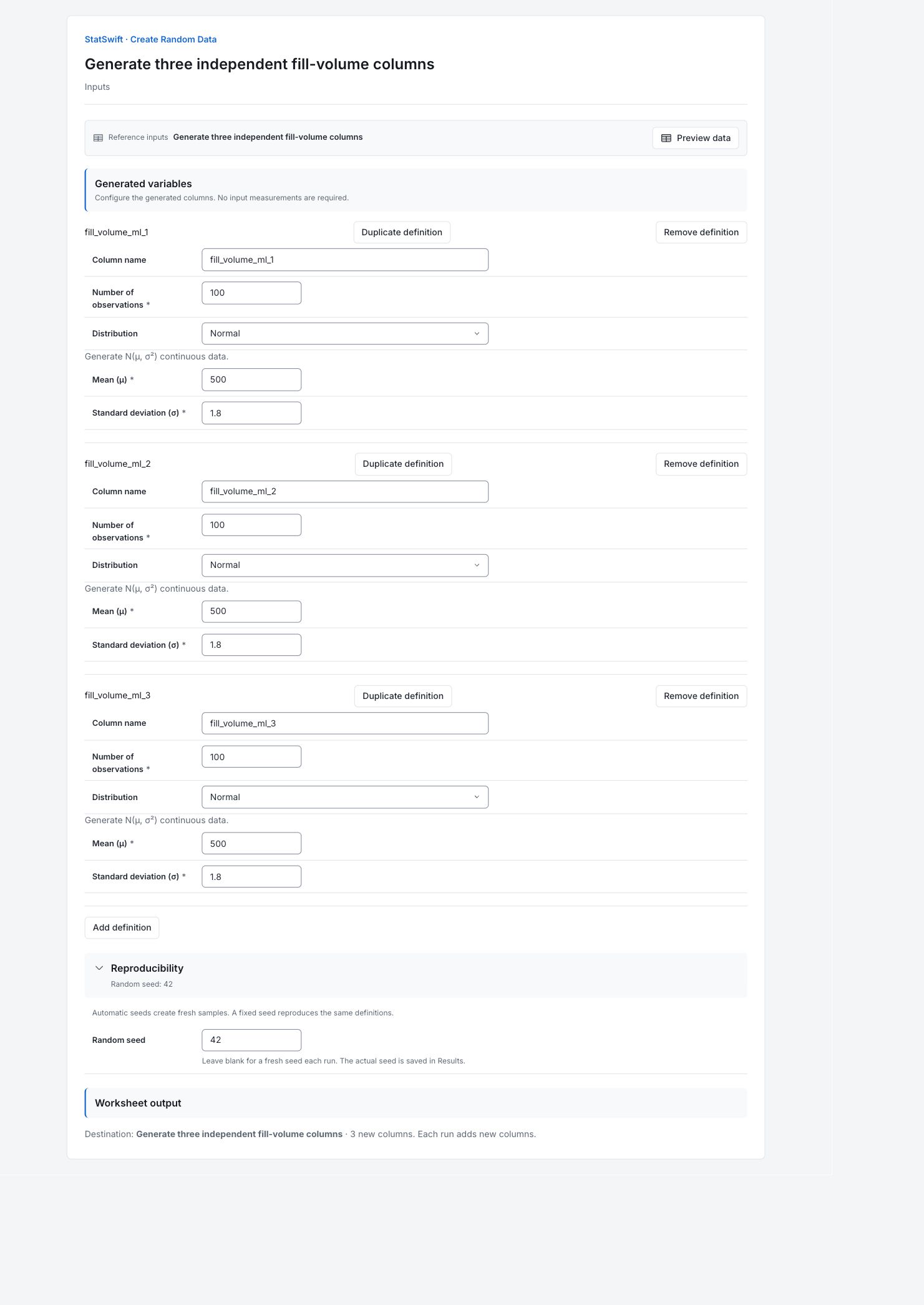The height and width of the screenshot is (1305, 924).
Task: Click observations field of fill_volume_ml_3
Action: click(251, 757)
